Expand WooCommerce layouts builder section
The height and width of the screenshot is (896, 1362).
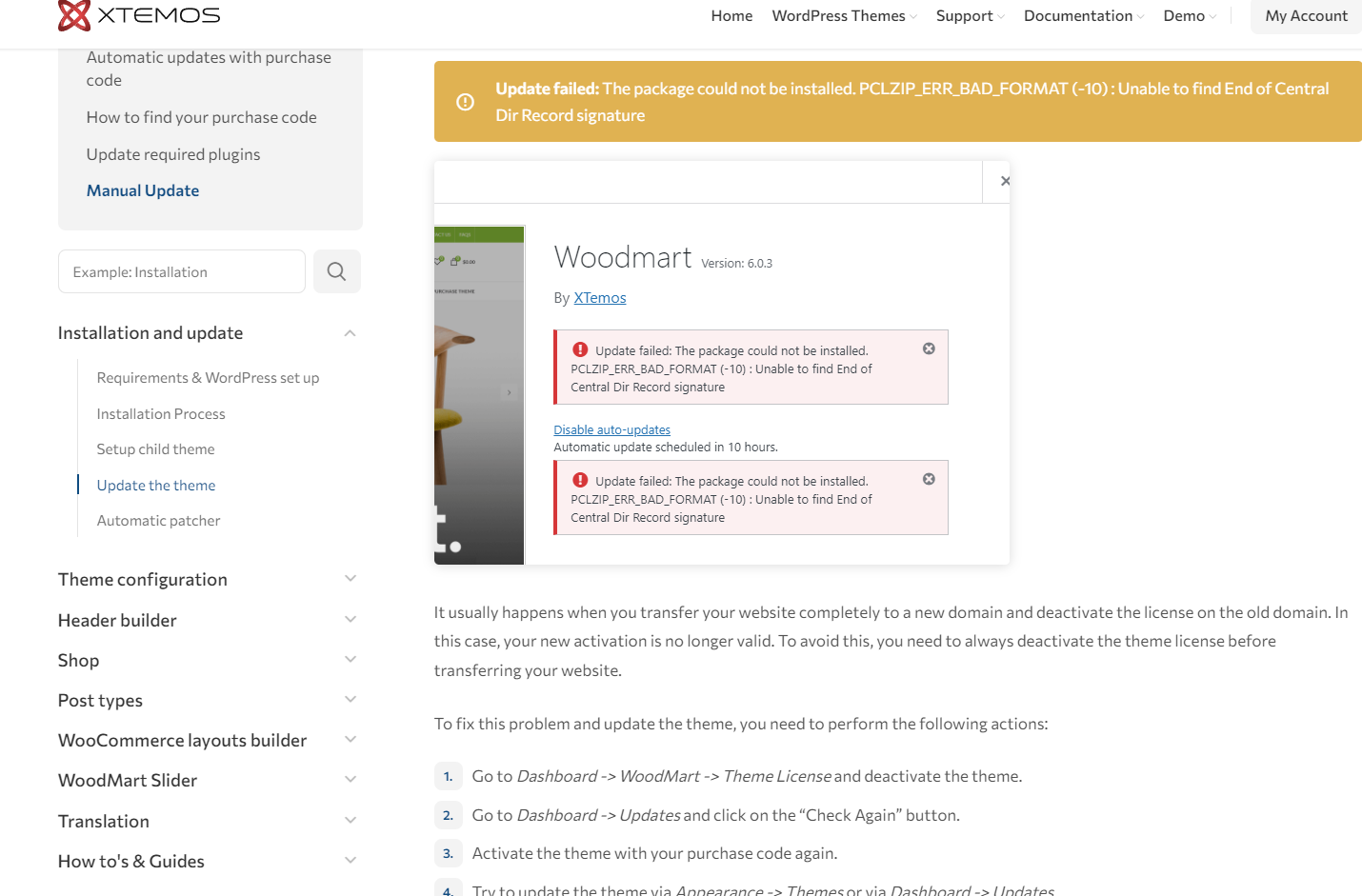[x=350, y=740]
